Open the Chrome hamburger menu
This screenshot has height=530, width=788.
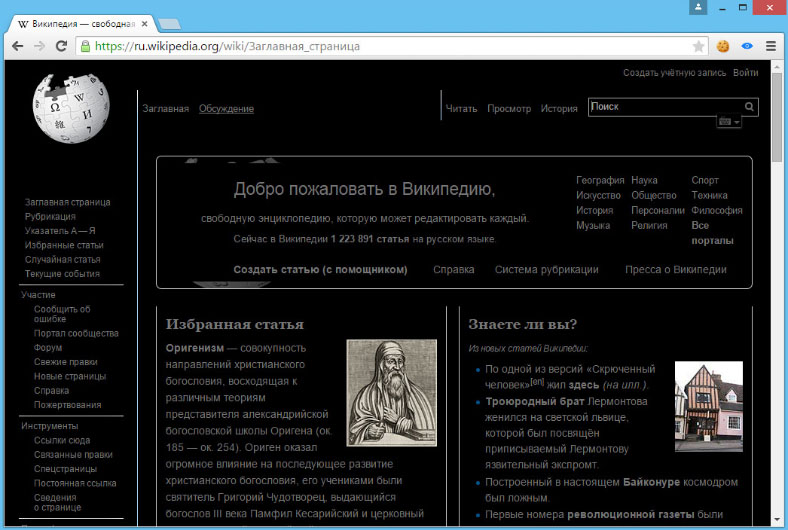(771, 46)
